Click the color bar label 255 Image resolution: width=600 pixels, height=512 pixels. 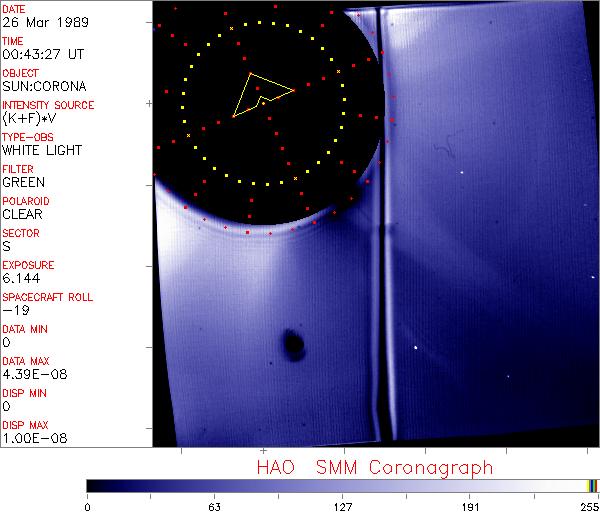[x=590, y=507]
